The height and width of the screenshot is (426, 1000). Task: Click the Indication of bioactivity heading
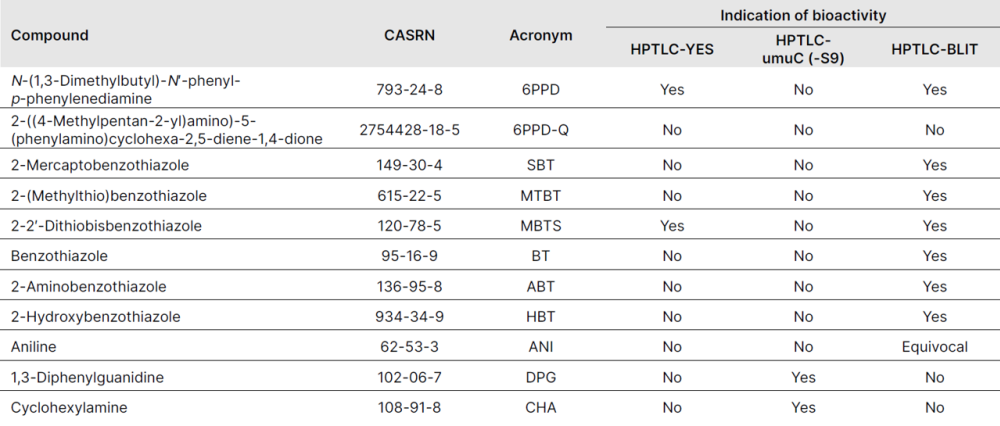803,14
